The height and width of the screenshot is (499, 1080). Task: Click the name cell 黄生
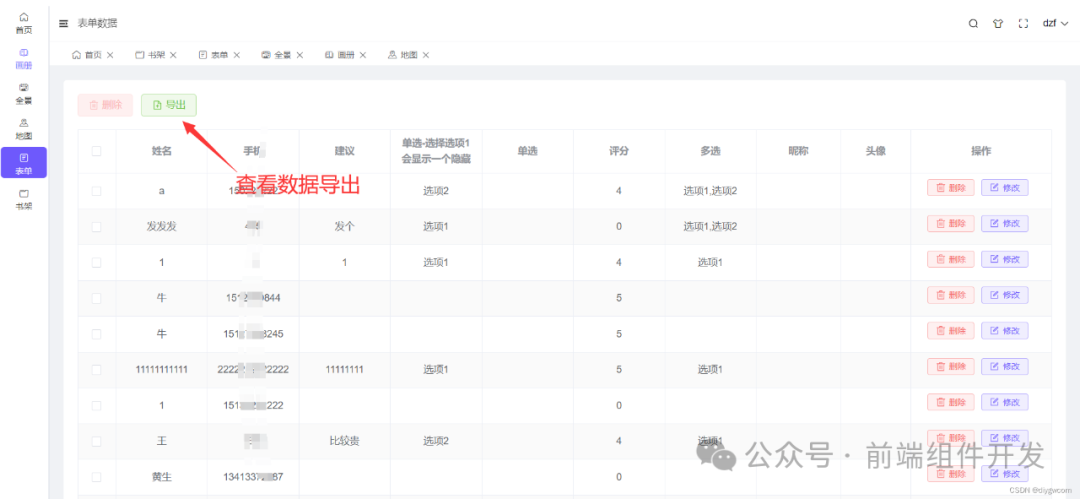pyautogui.click(x=162, y=477)
